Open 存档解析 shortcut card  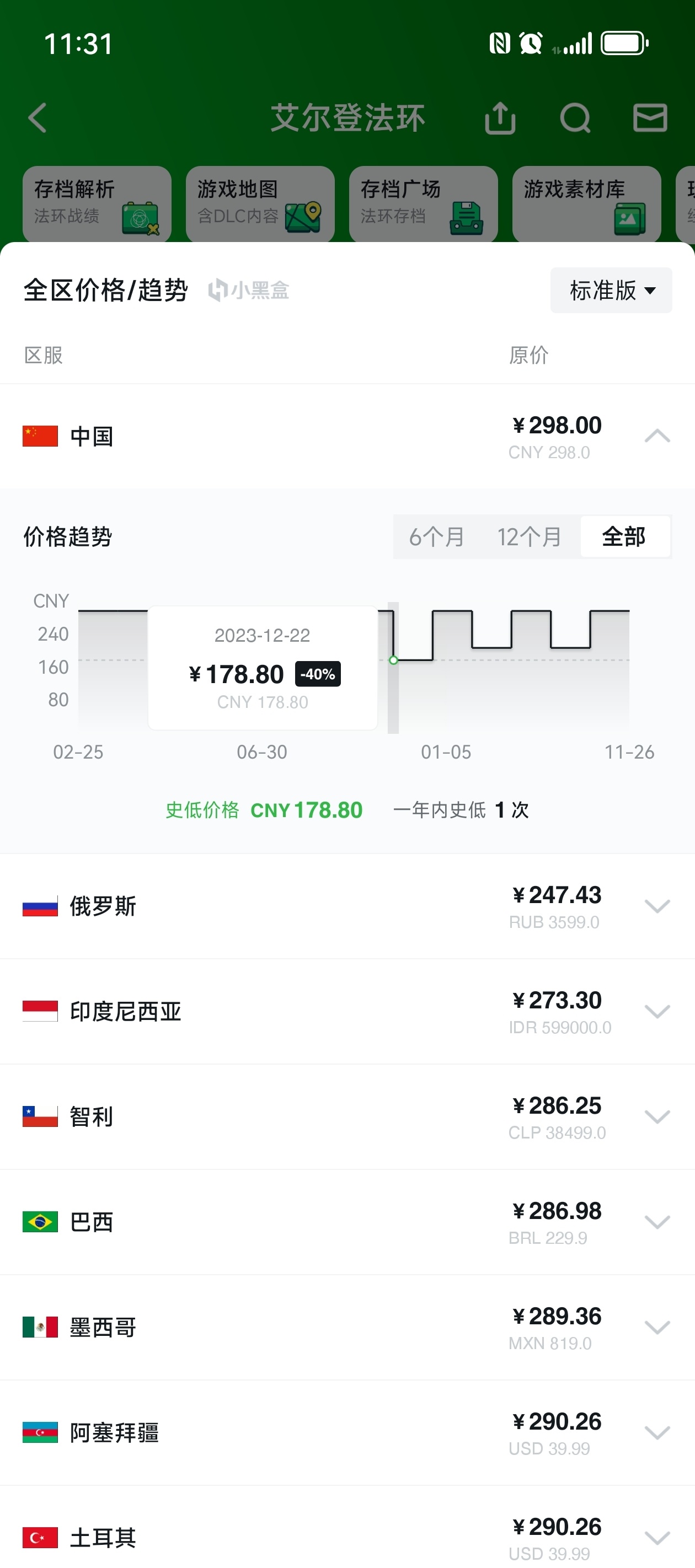click(x=97, y=203)
